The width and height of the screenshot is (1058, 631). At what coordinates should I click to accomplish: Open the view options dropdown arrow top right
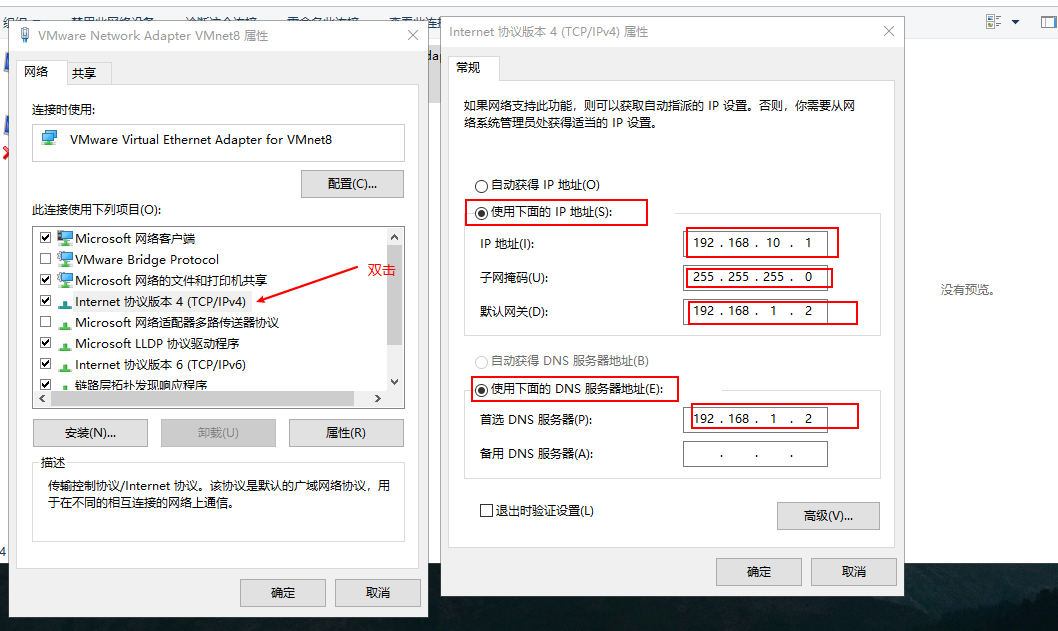click(1015, 22)
